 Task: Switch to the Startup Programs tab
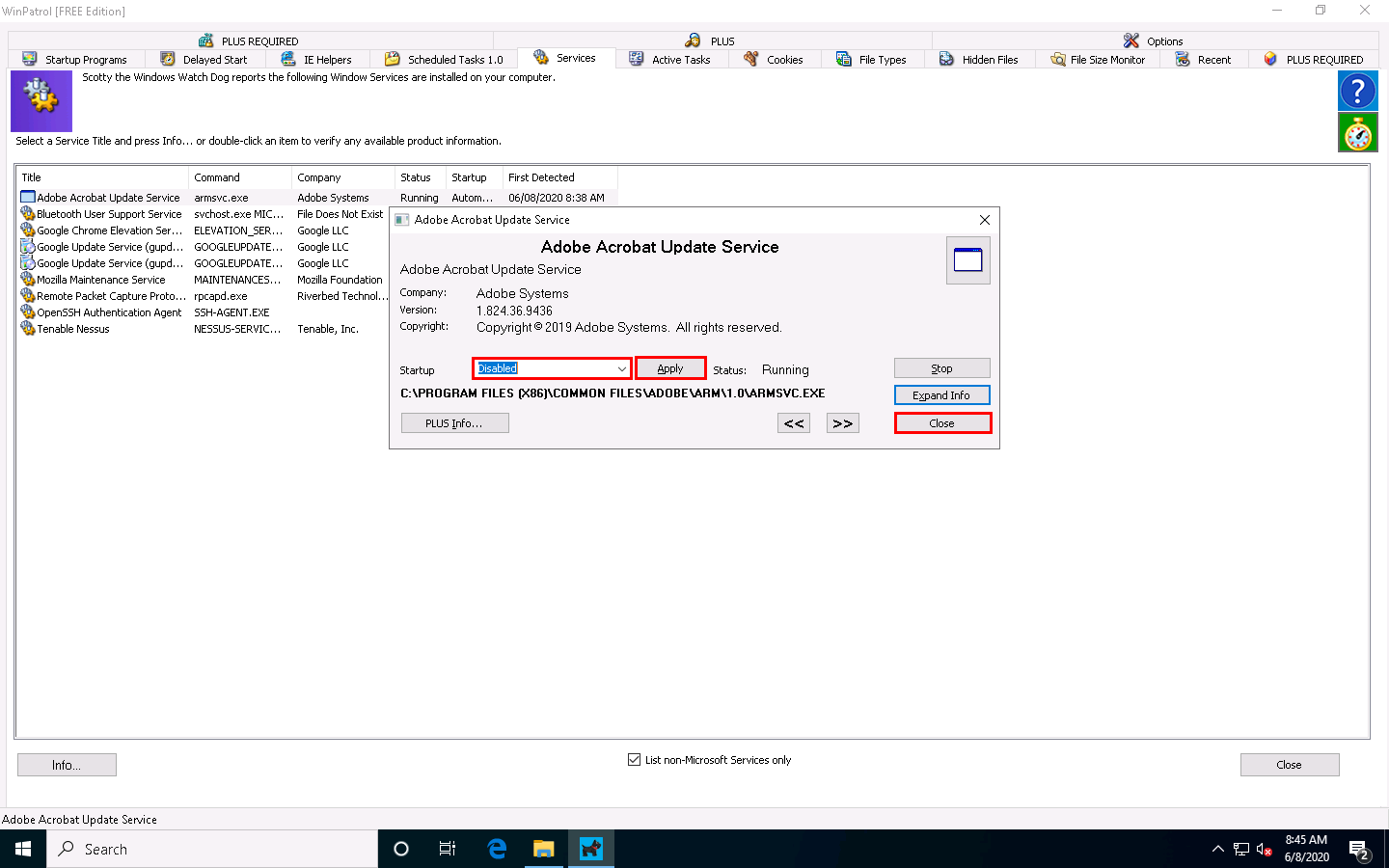coord(75,60)
